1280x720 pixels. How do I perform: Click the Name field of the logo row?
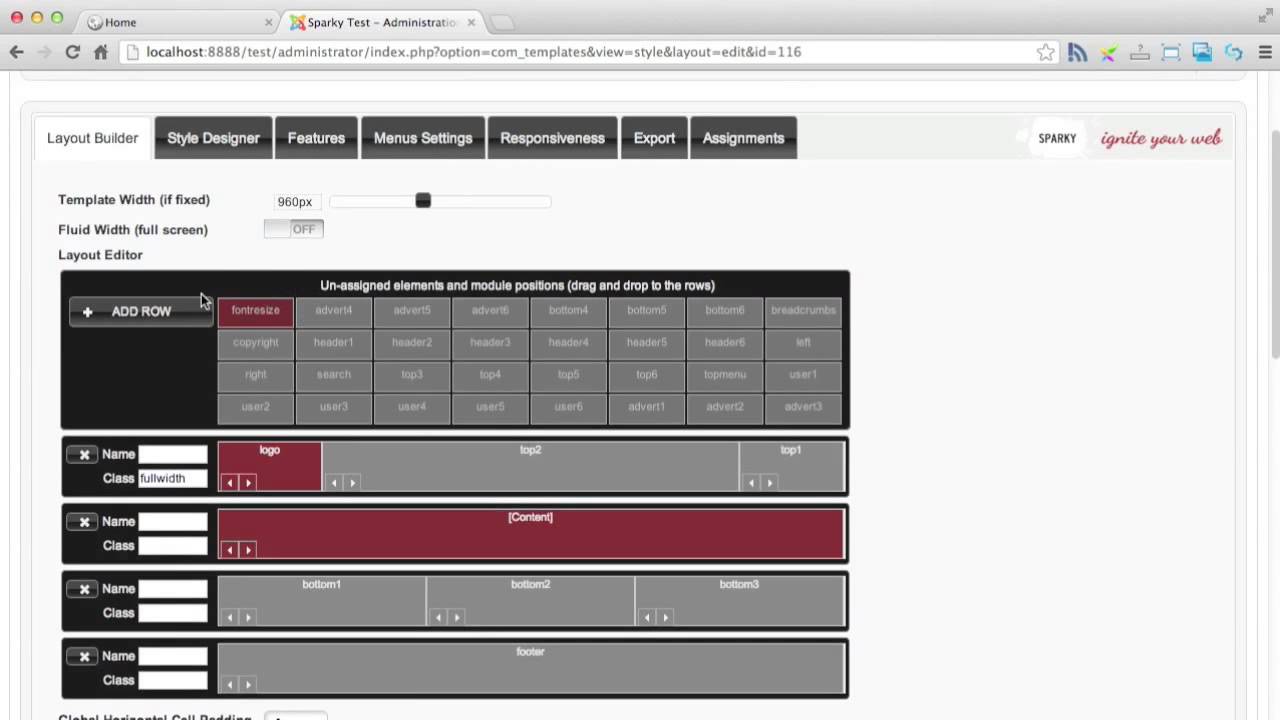click(x=173, y=454)
